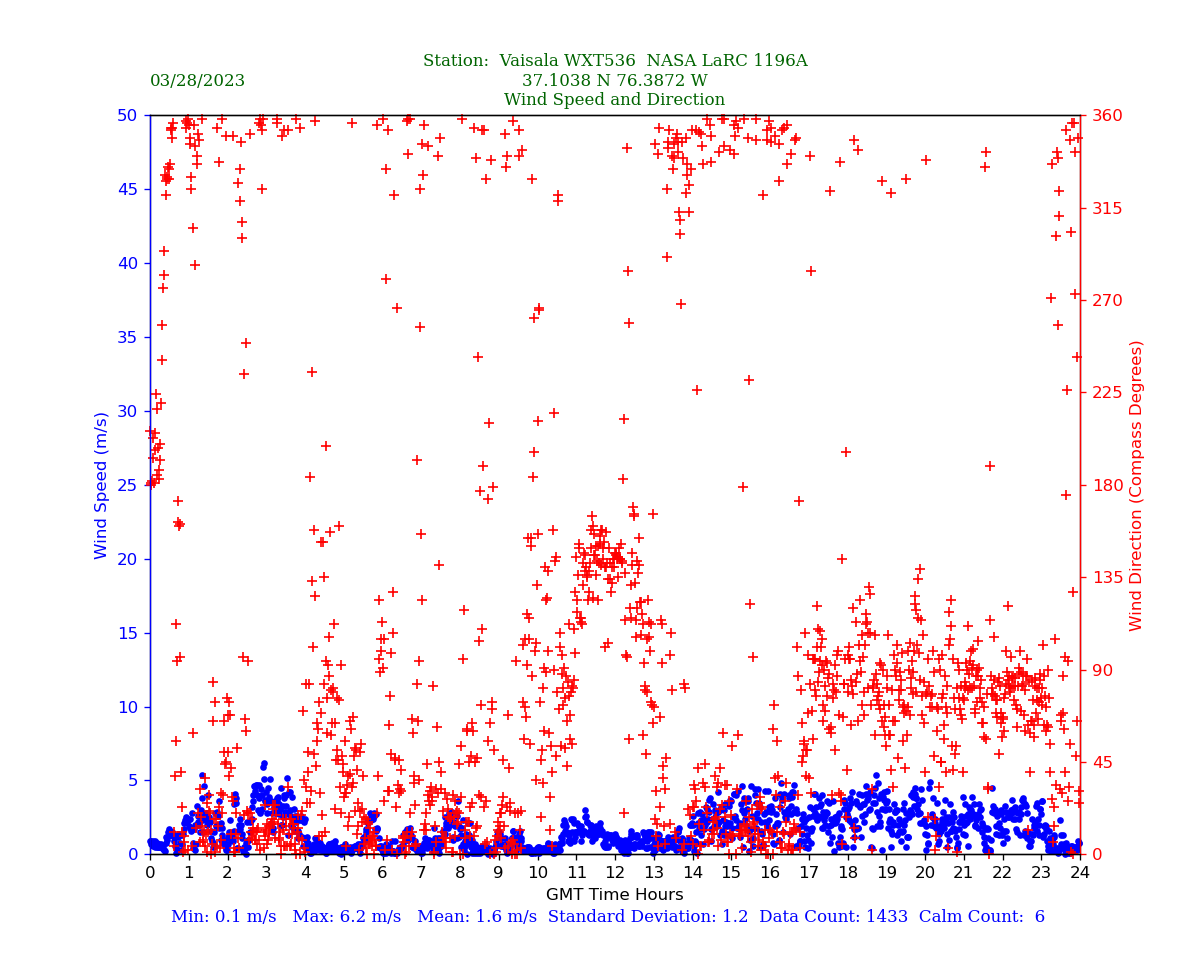This screenshot has width=1200, height=960.
Task: Click the 'Wind Direction (Compass Degrees)' axis label
Action: 1137,485
